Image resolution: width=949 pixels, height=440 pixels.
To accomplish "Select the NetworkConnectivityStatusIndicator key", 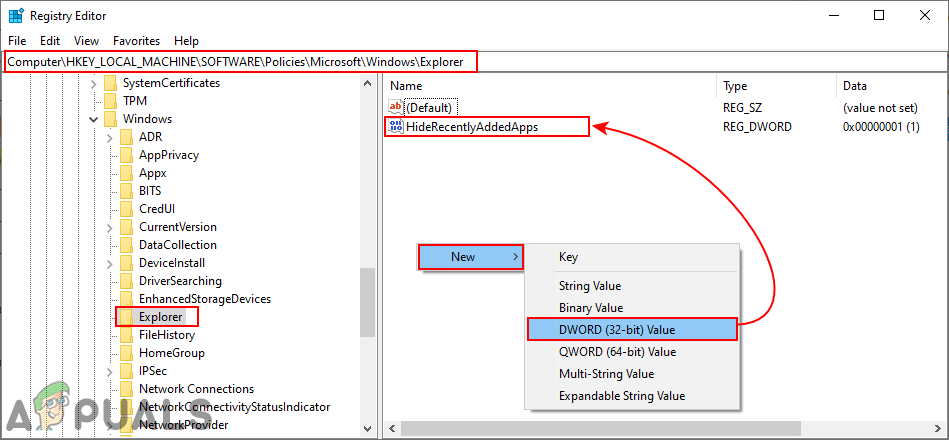I will [x=235, y=407].
